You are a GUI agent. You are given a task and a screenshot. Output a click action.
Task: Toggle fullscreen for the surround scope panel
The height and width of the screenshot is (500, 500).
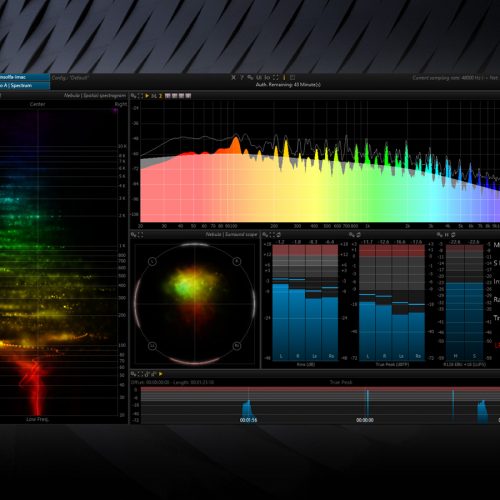click(141, 235)
